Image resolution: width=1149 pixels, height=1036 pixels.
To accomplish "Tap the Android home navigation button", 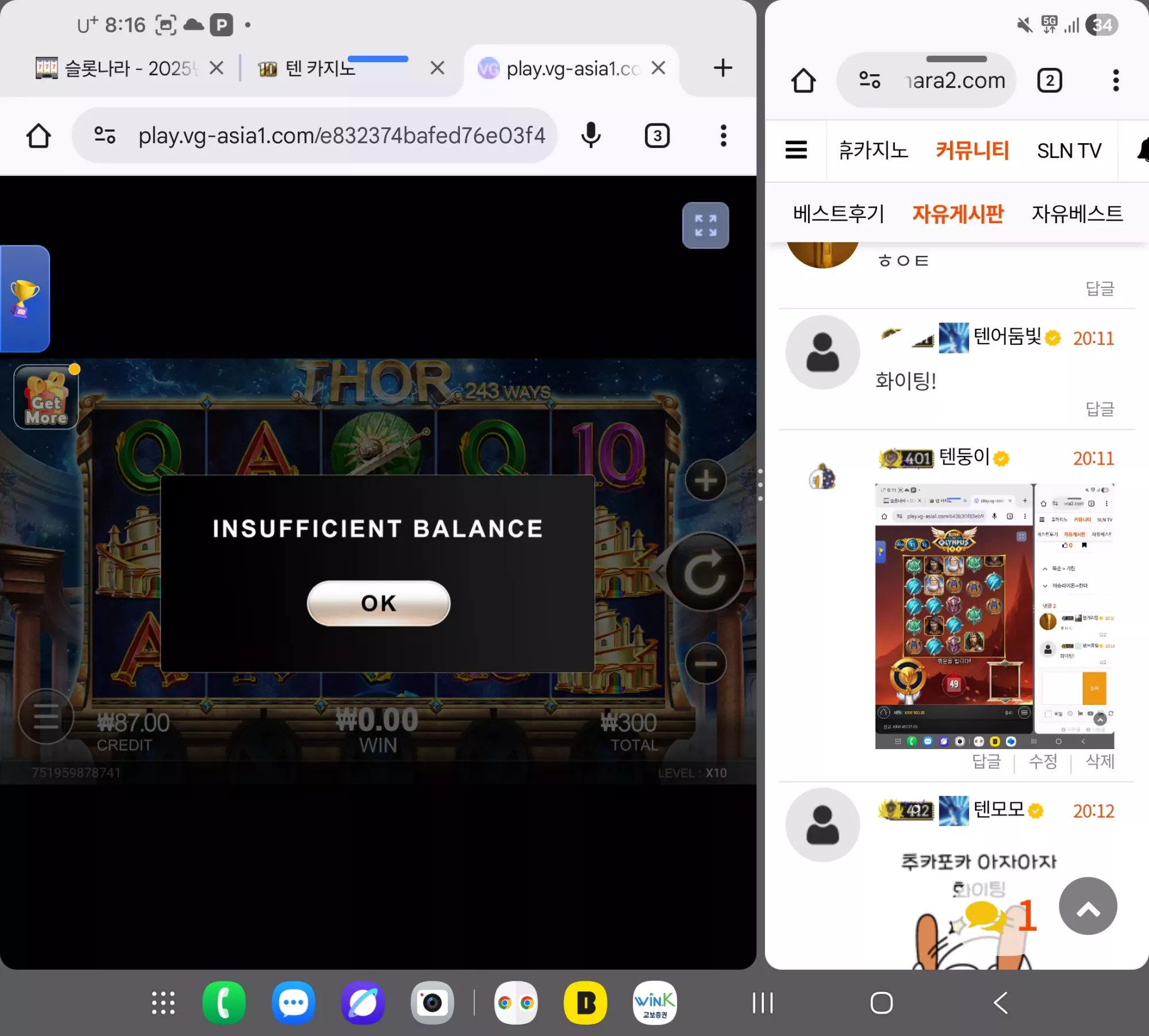I will (x=881, y=1003).
